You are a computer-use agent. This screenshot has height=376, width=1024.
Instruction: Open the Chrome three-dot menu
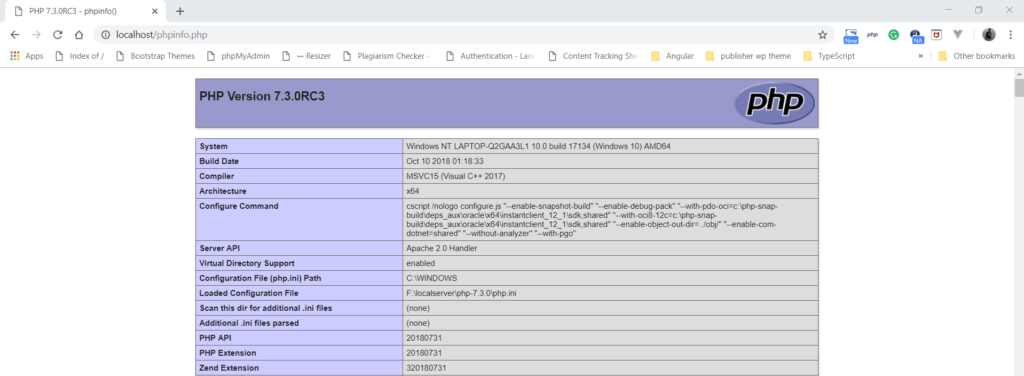click(x=1010, y=35)
